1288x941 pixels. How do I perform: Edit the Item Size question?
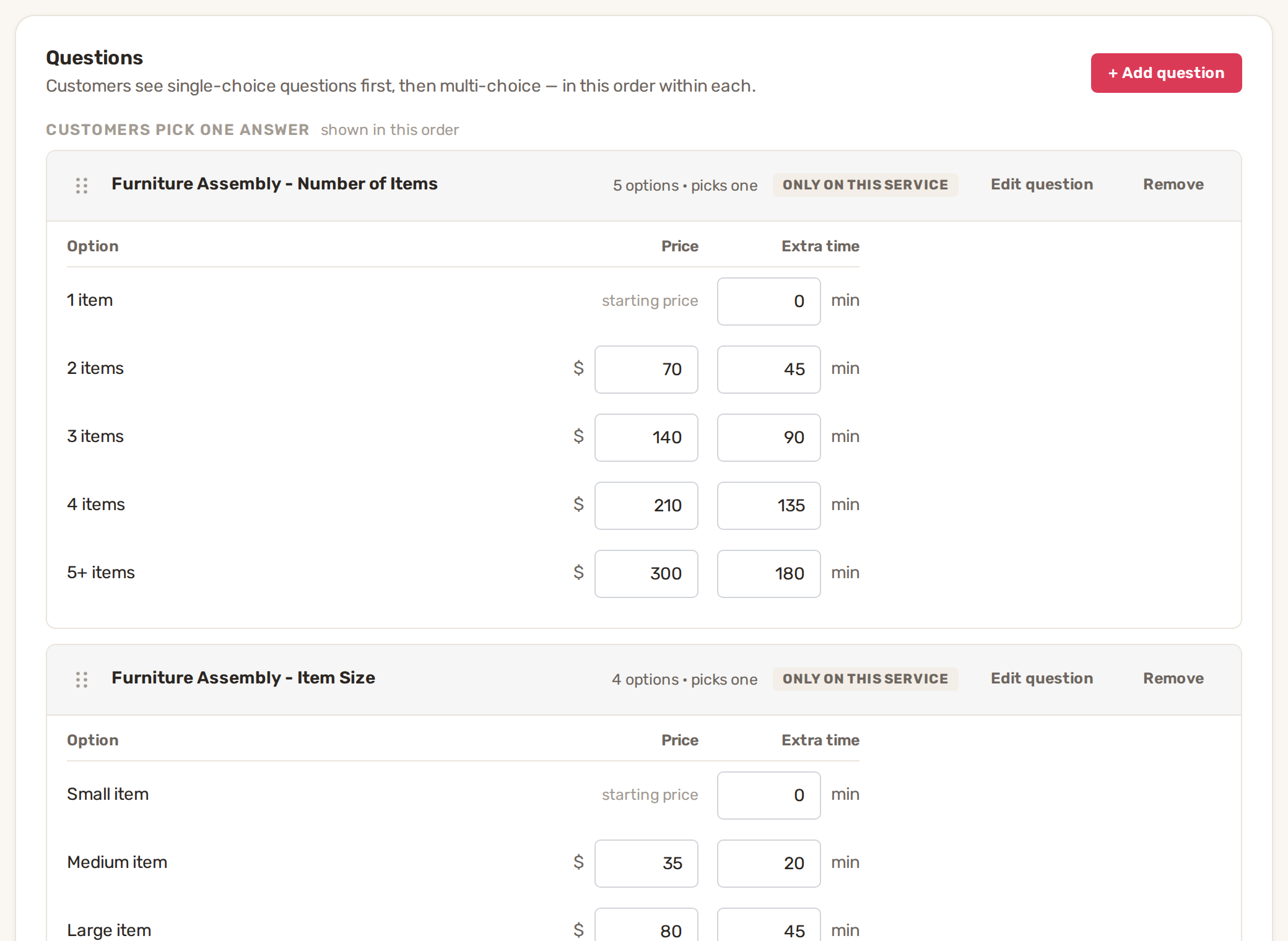1042,679
